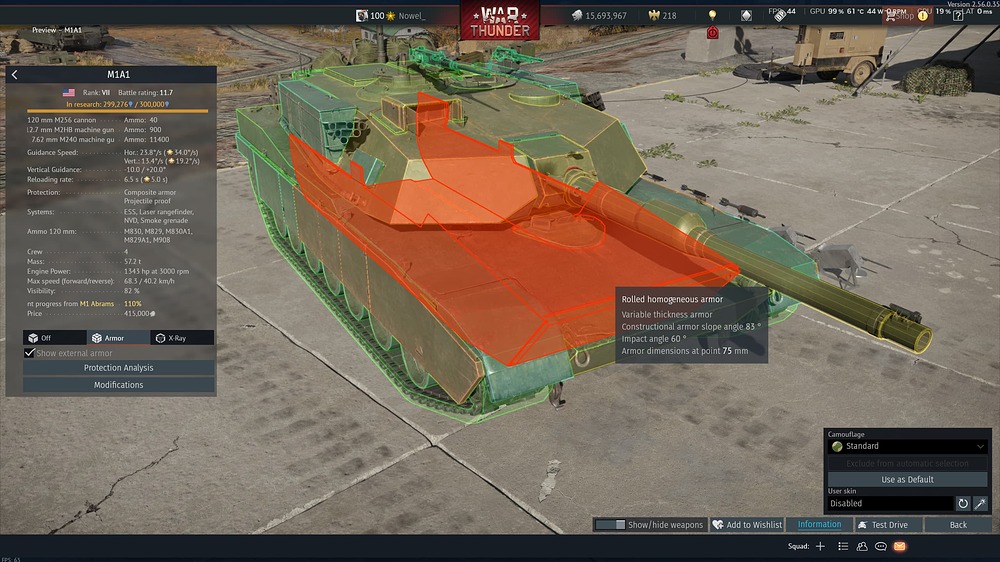1000x562 pixels.
Task: Click the Back button
Action: tap(958, 524)
